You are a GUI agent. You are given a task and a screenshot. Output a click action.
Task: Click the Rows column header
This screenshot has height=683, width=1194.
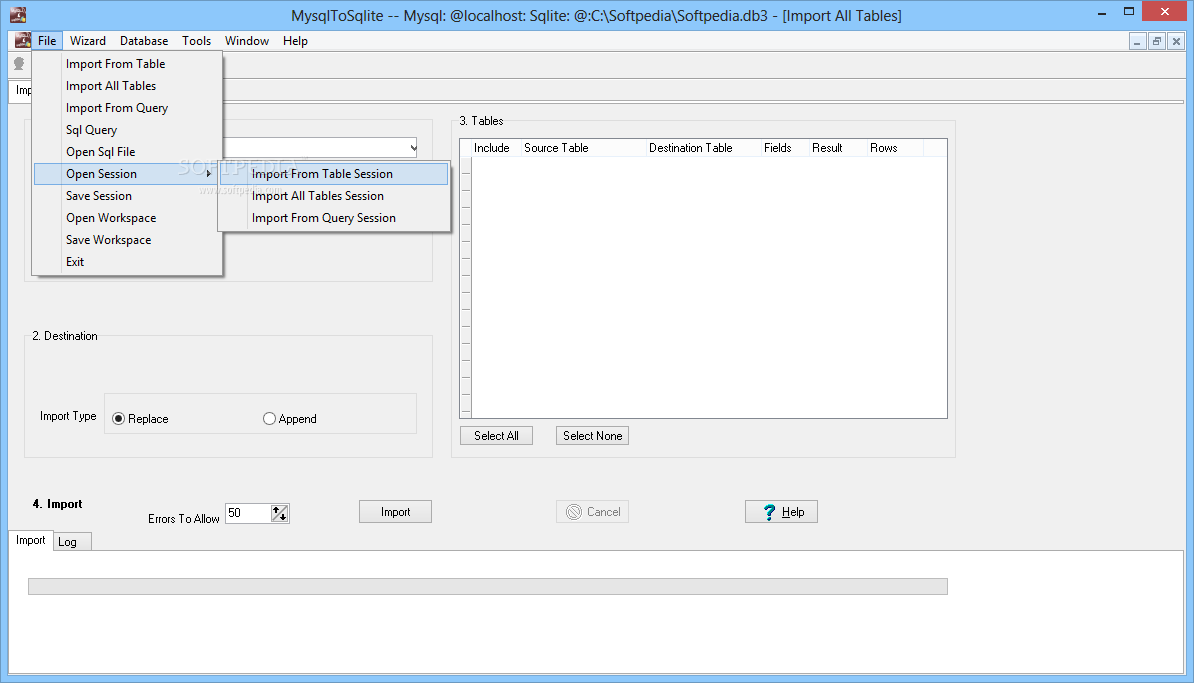point(895,148)
